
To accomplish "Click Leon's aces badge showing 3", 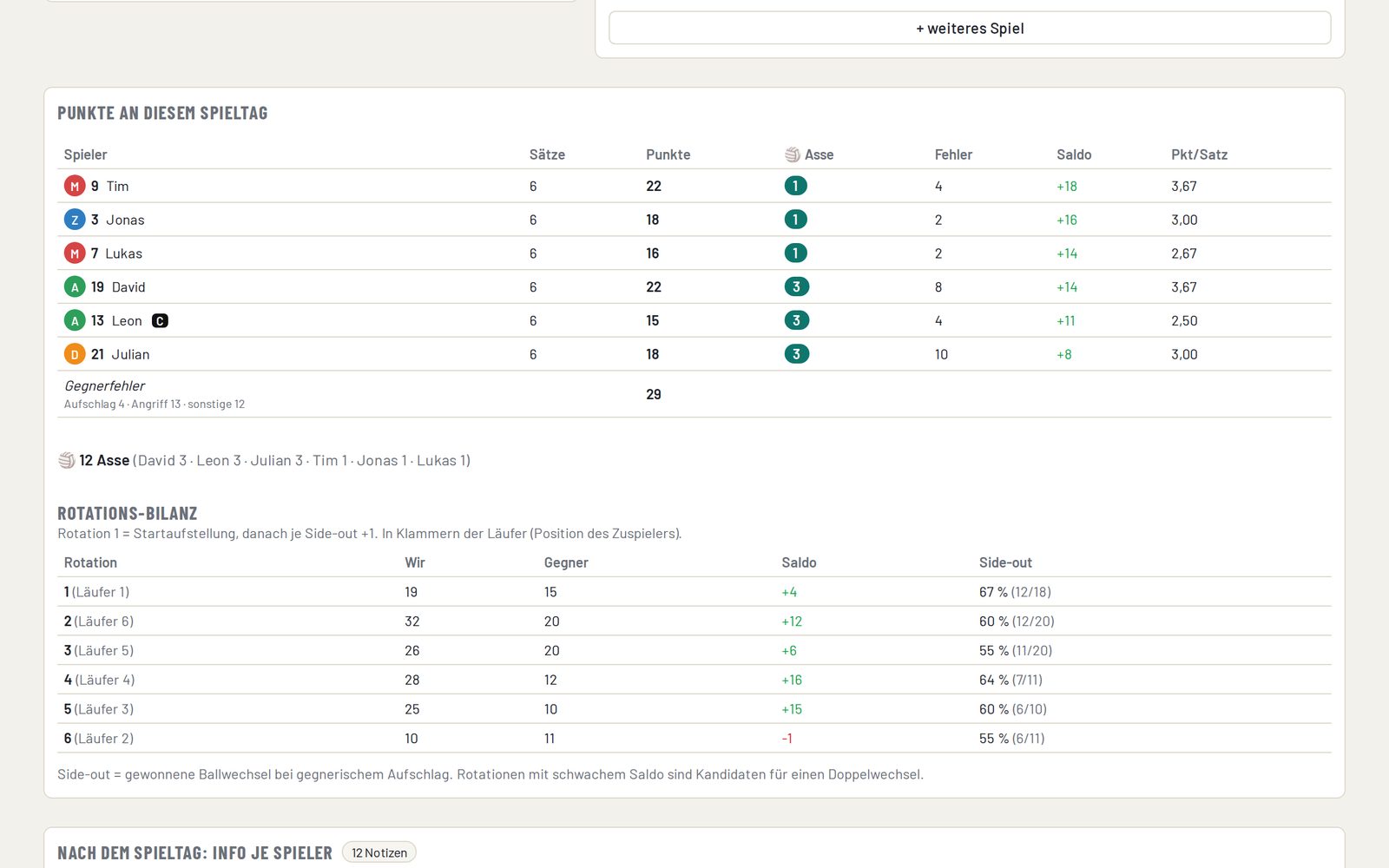I will [797, 320].
